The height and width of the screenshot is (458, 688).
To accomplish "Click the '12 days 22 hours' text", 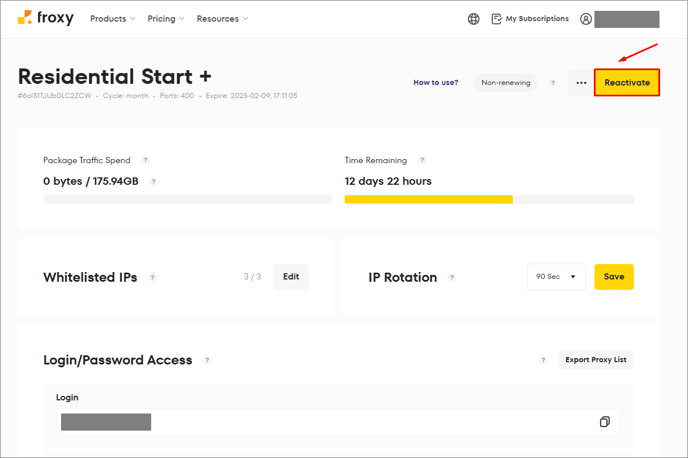I will click(388, 181).
